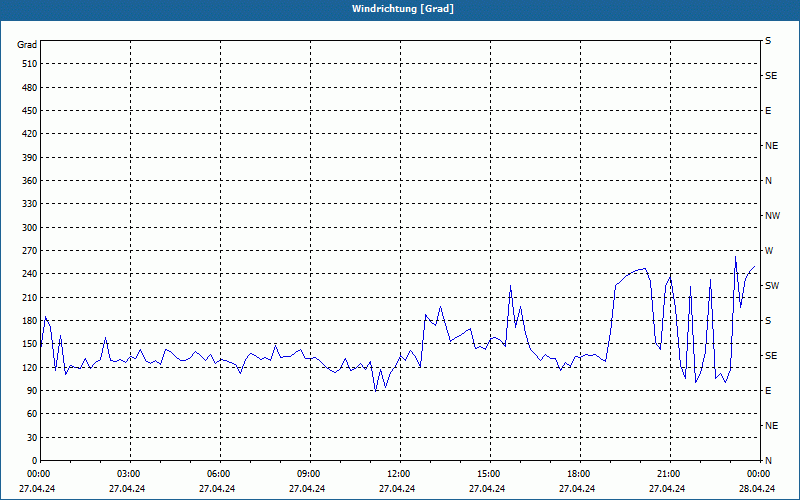Click the 30 y-axis value
Image resolution: width=800 pixels, height=500 pixels.
[32, 437]
